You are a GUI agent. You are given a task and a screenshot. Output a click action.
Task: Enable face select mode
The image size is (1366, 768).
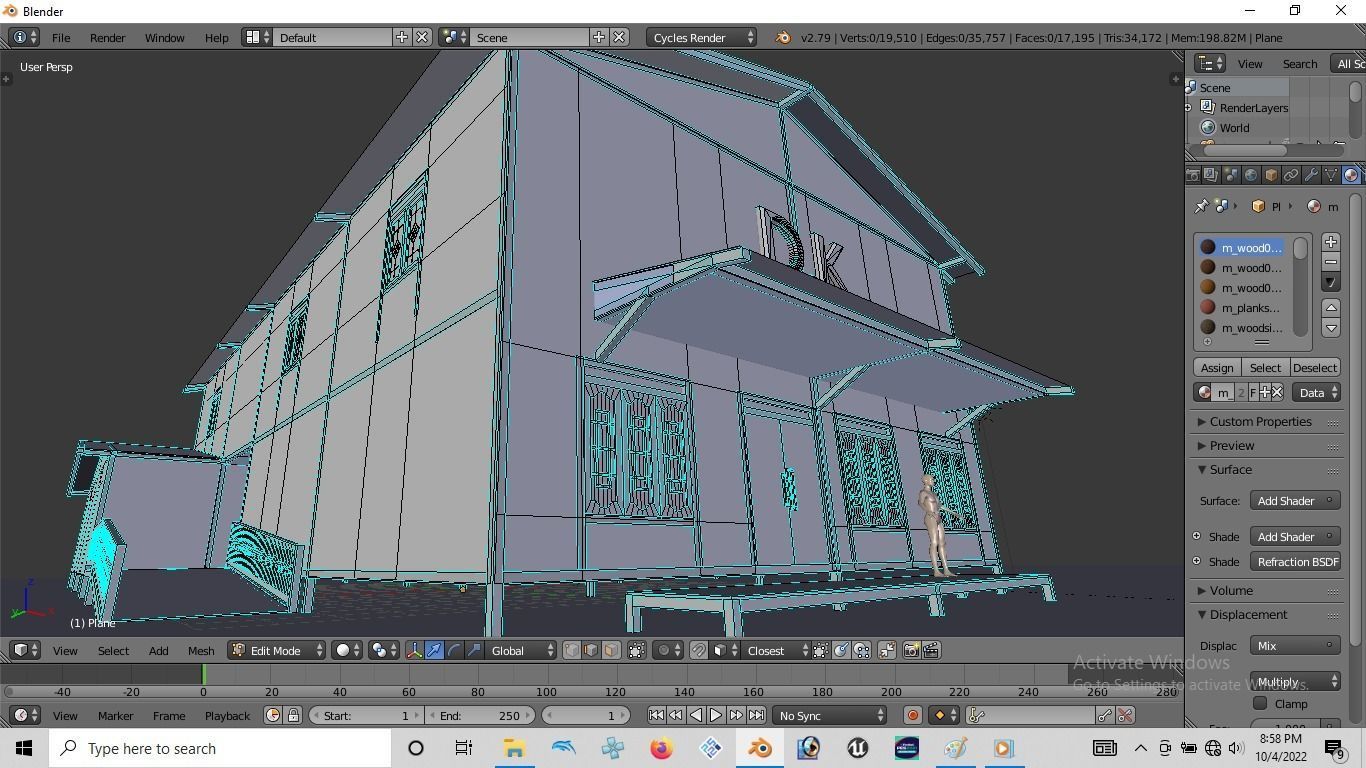pos(610,651)
